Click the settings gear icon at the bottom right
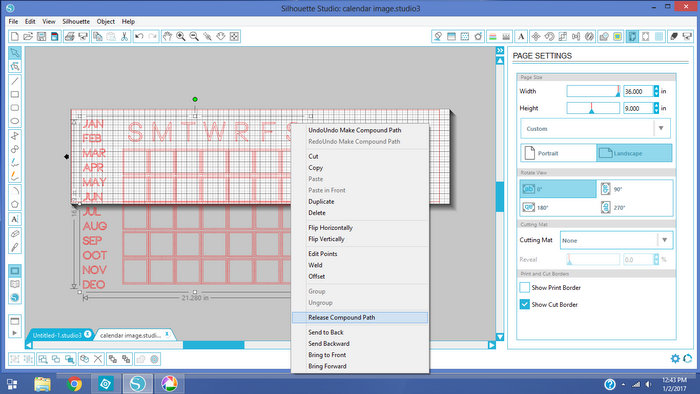Image resolution: width=700 pixels, height=394 pixels. 675,358
